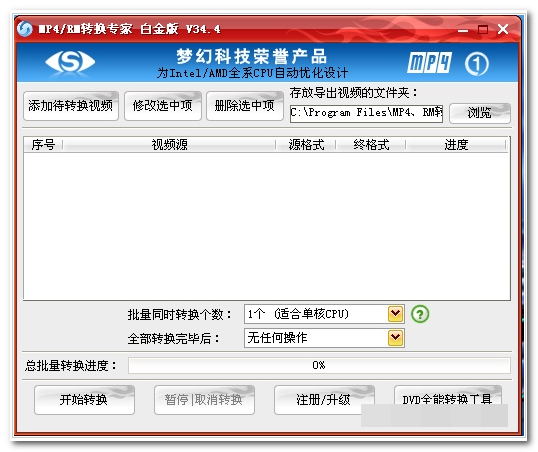
Task: Click the 进度 column header
Action: point(456,144)
